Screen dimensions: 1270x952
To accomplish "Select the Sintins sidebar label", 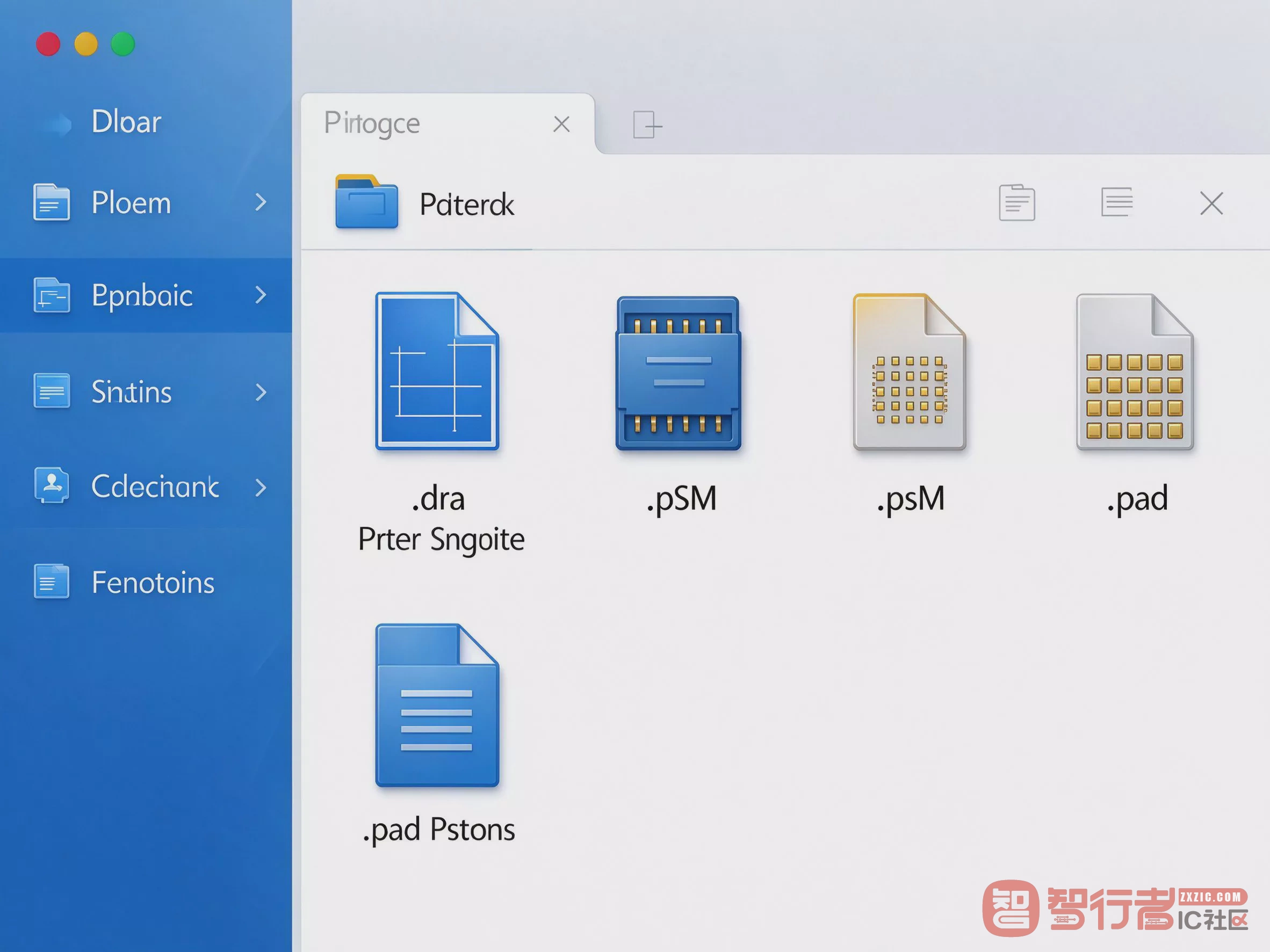I will [132, 393].
